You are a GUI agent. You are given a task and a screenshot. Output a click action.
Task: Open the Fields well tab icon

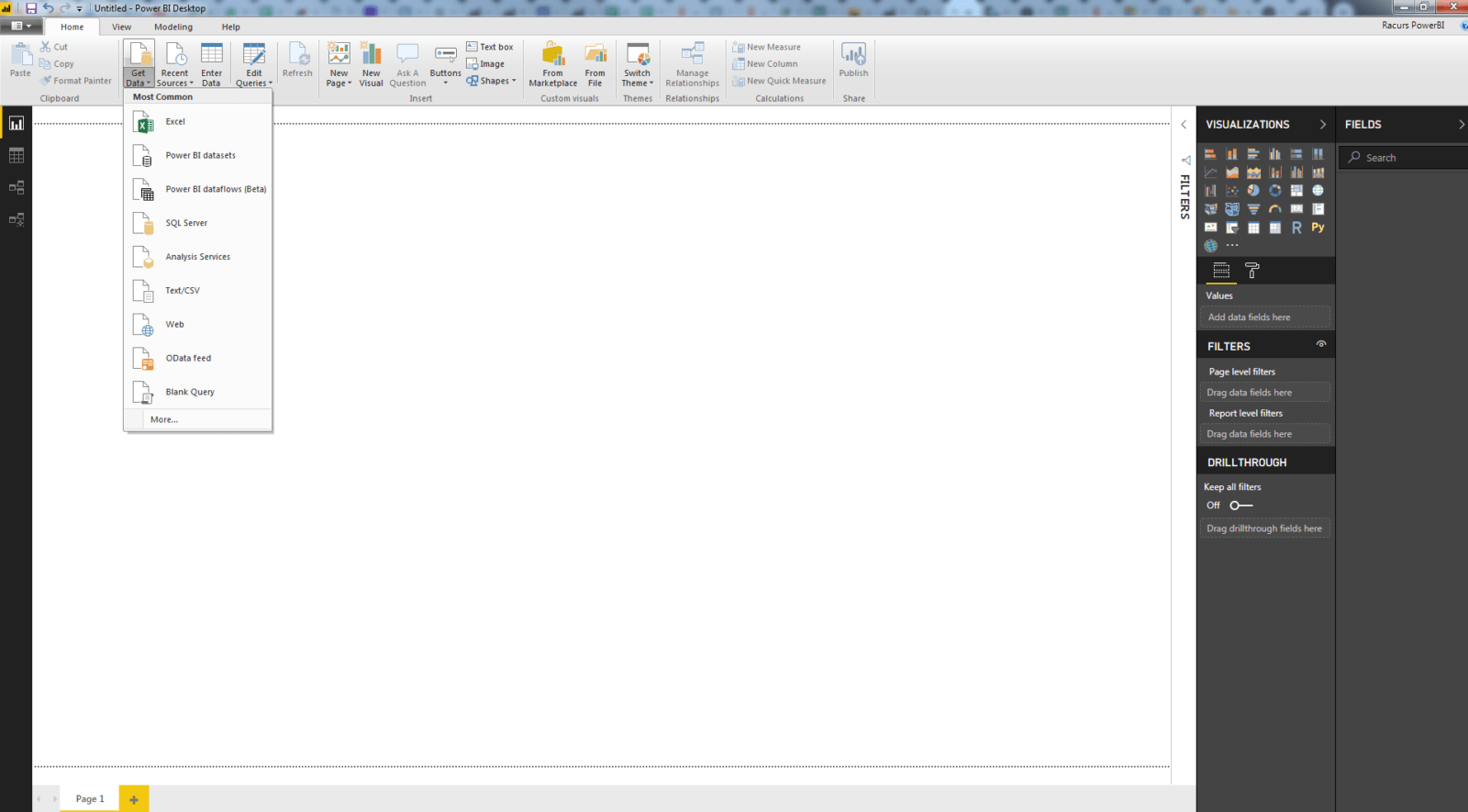[x=1221, y=271]
